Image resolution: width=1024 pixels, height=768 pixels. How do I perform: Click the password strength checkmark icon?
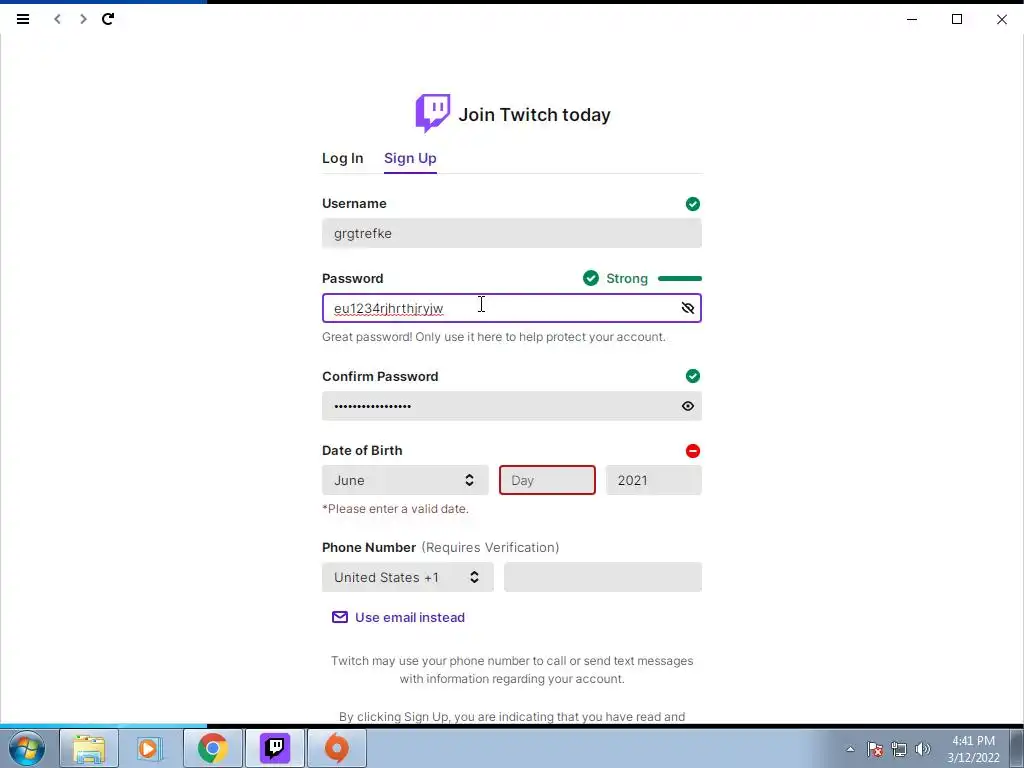(591, 278)
